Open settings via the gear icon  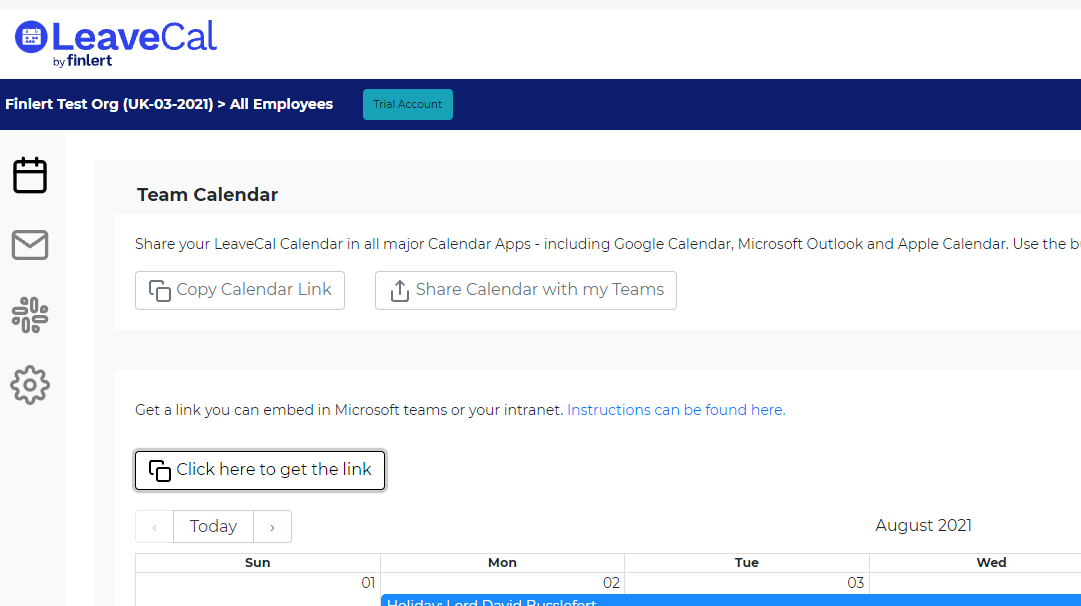pos(30,385)
